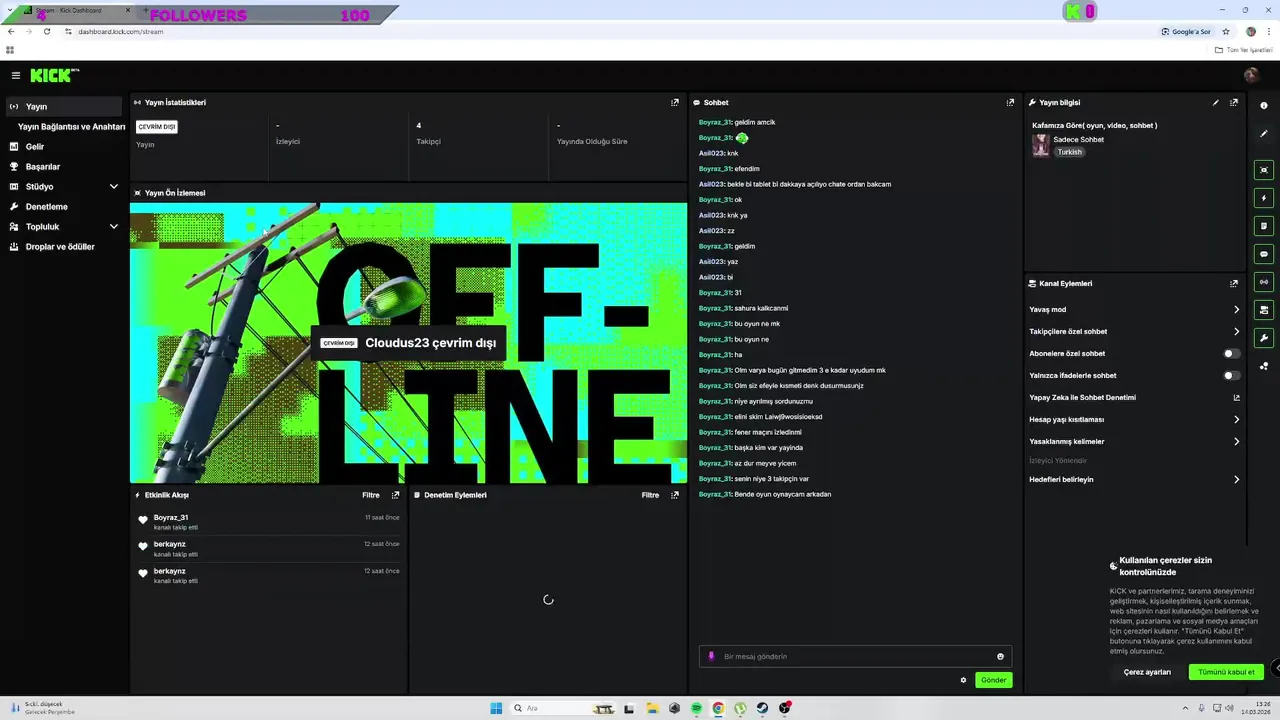The image size is (1280, 720).
Task: Click the Windows Start button
Action: coord(496,708)
